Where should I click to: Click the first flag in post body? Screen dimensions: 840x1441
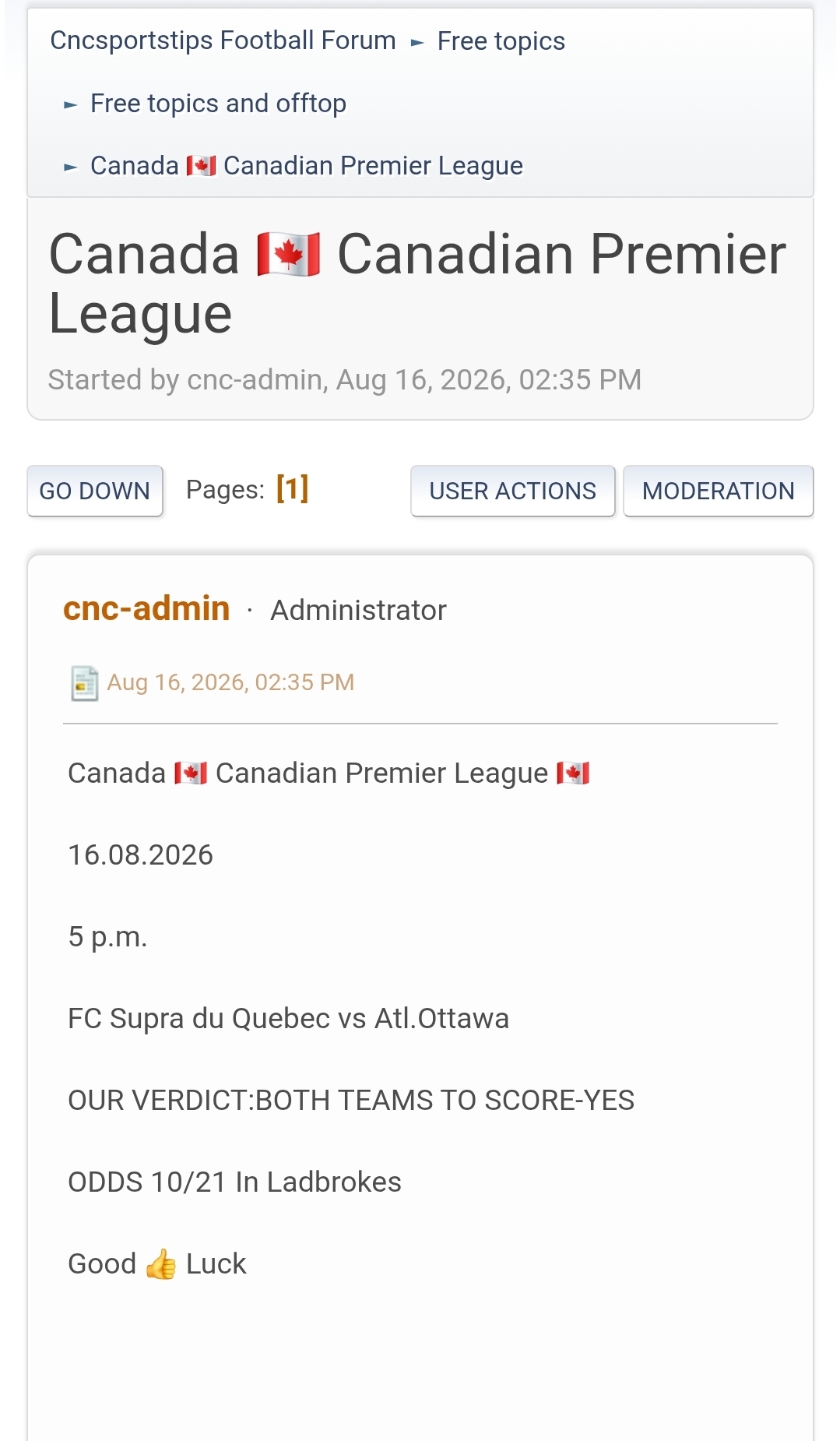pos(191,773)
